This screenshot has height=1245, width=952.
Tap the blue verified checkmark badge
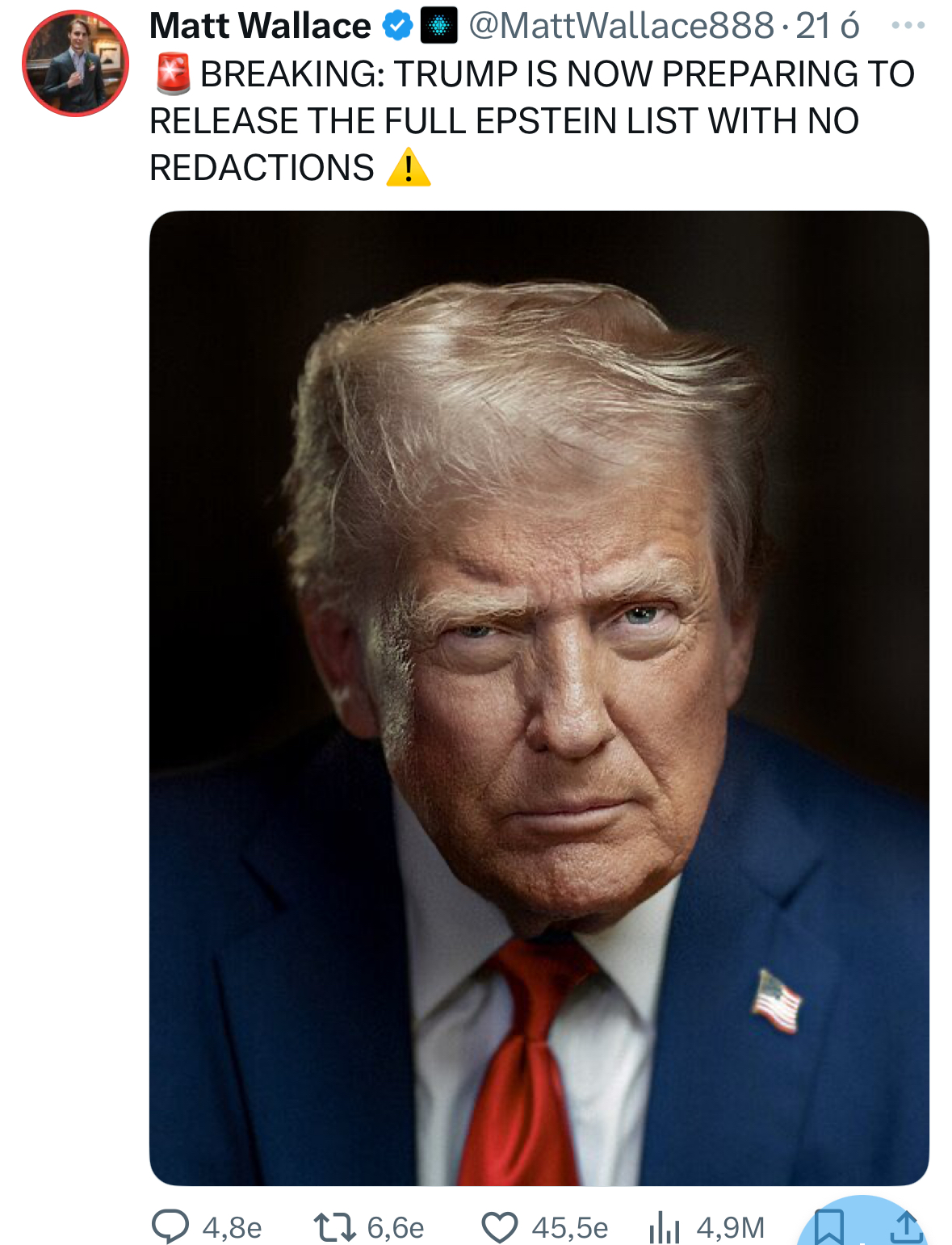pos(396,27)
